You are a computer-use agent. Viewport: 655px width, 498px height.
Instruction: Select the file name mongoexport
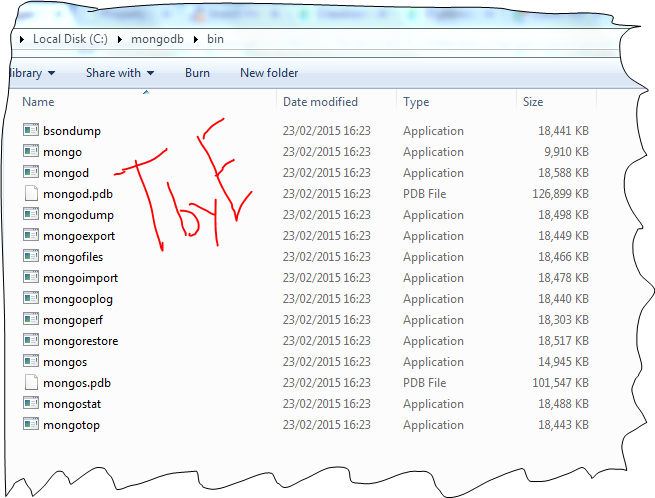tap(79, 236)
